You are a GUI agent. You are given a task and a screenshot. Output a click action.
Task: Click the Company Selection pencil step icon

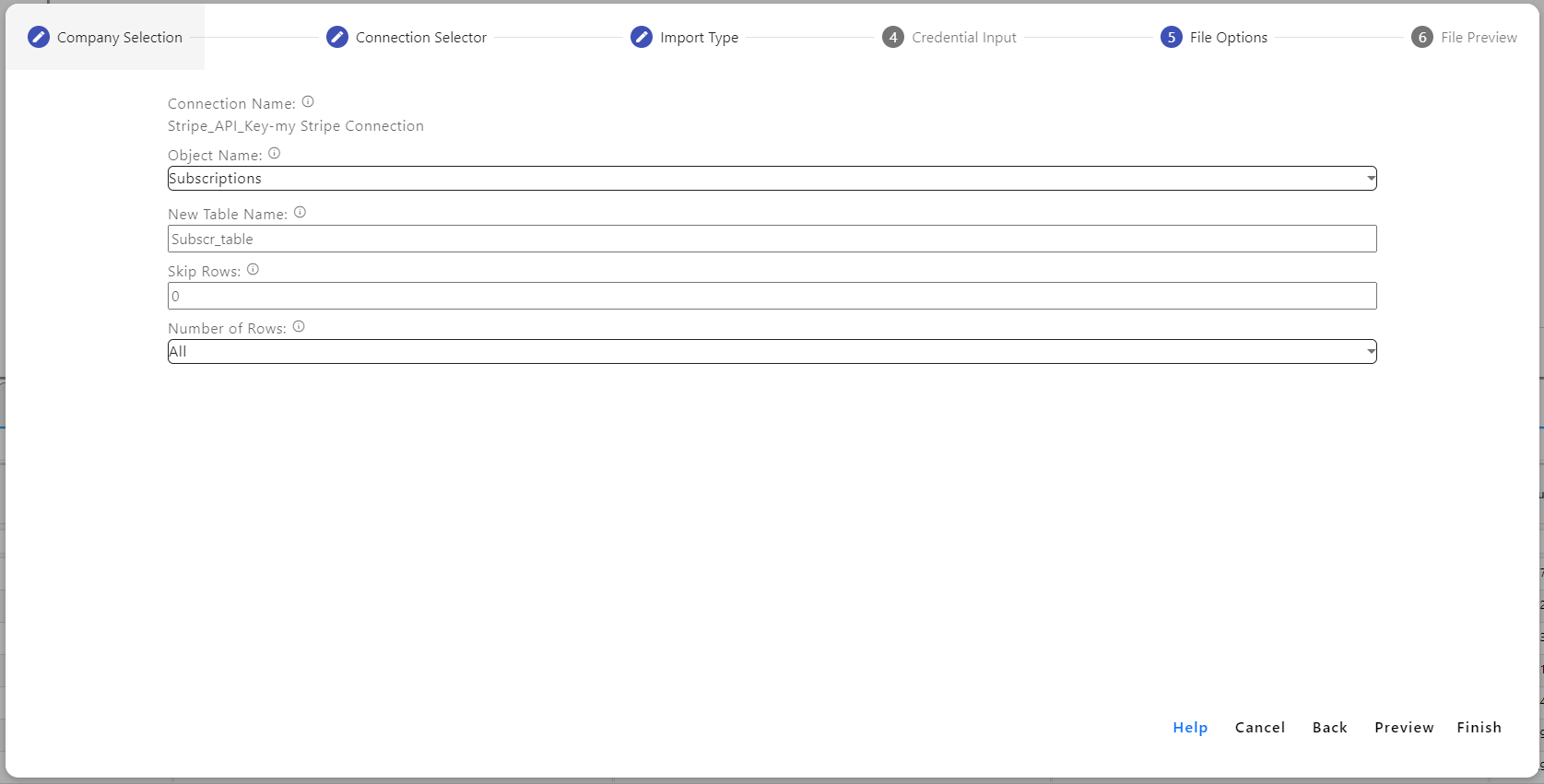click(x=39, y=37)
